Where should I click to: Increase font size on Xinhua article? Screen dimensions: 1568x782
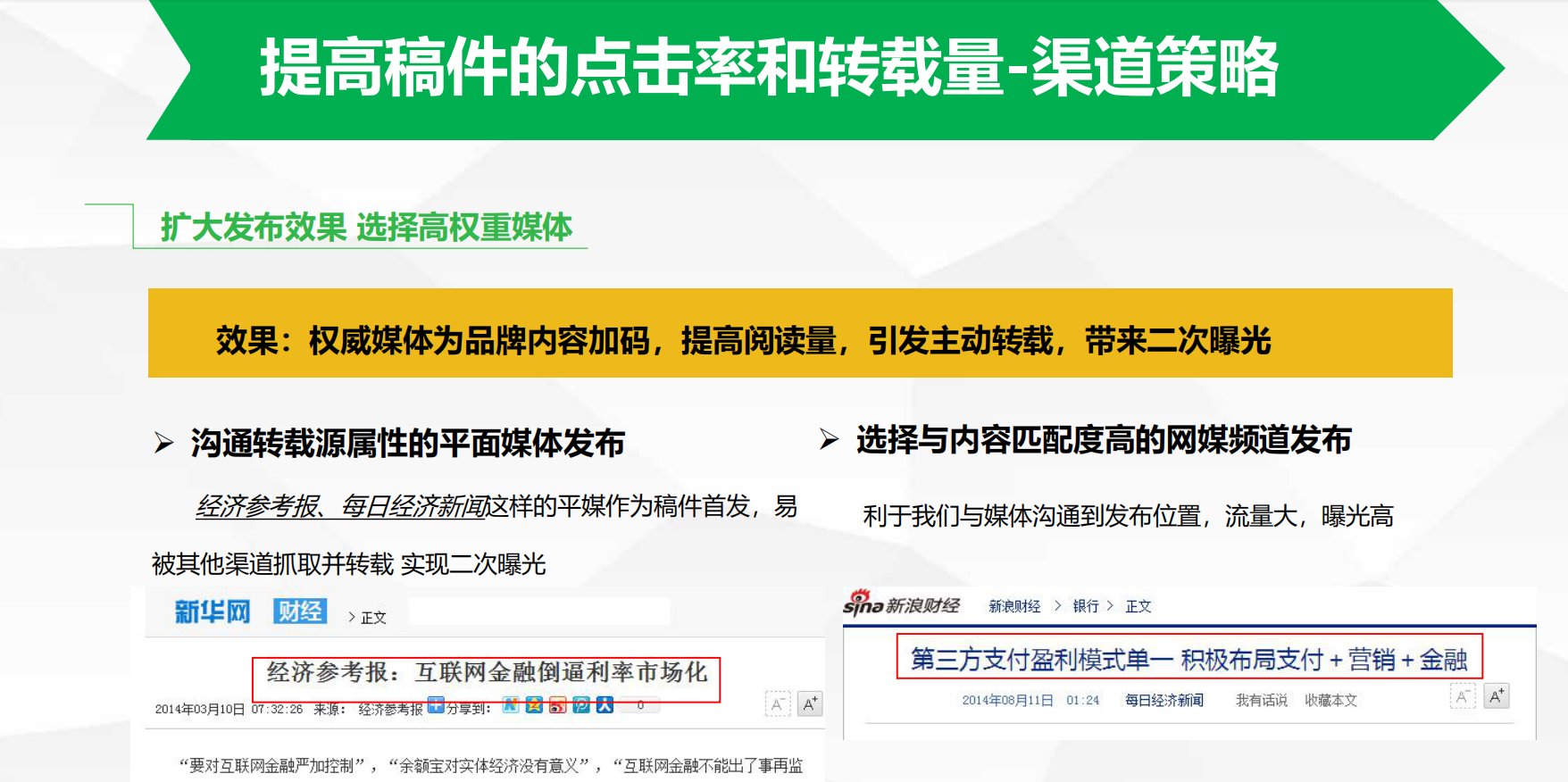pyautogui.click(x=809, y=704)
